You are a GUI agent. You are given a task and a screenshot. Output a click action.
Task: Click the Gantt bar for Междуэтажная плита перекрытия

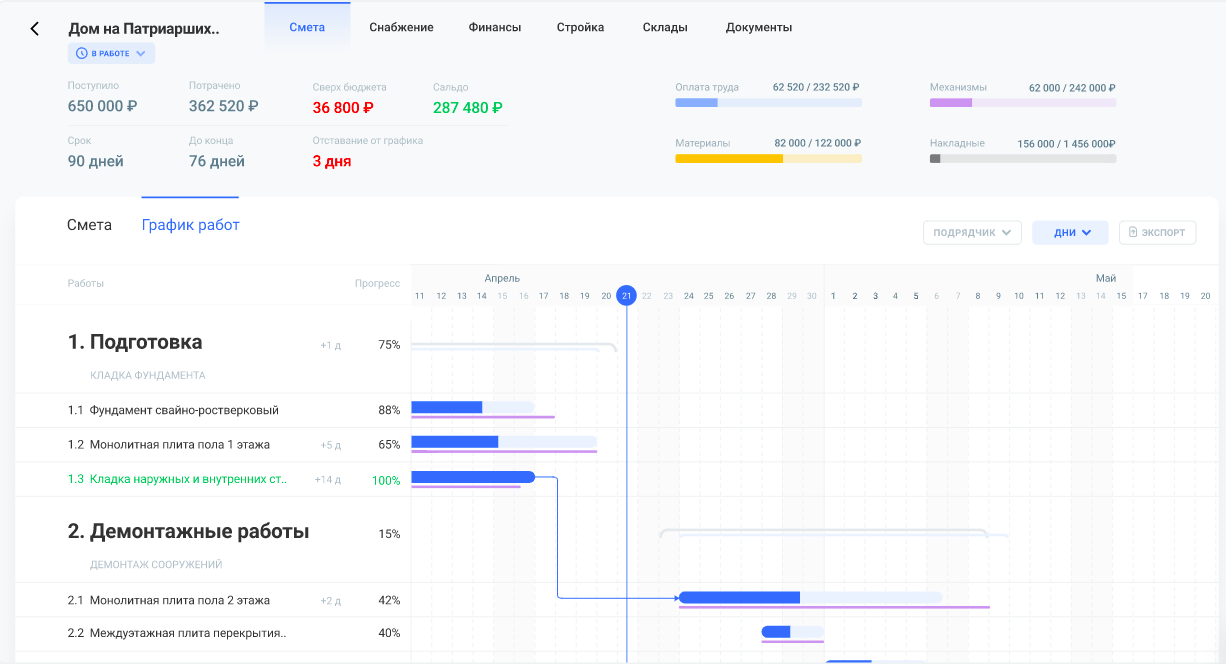791,632
